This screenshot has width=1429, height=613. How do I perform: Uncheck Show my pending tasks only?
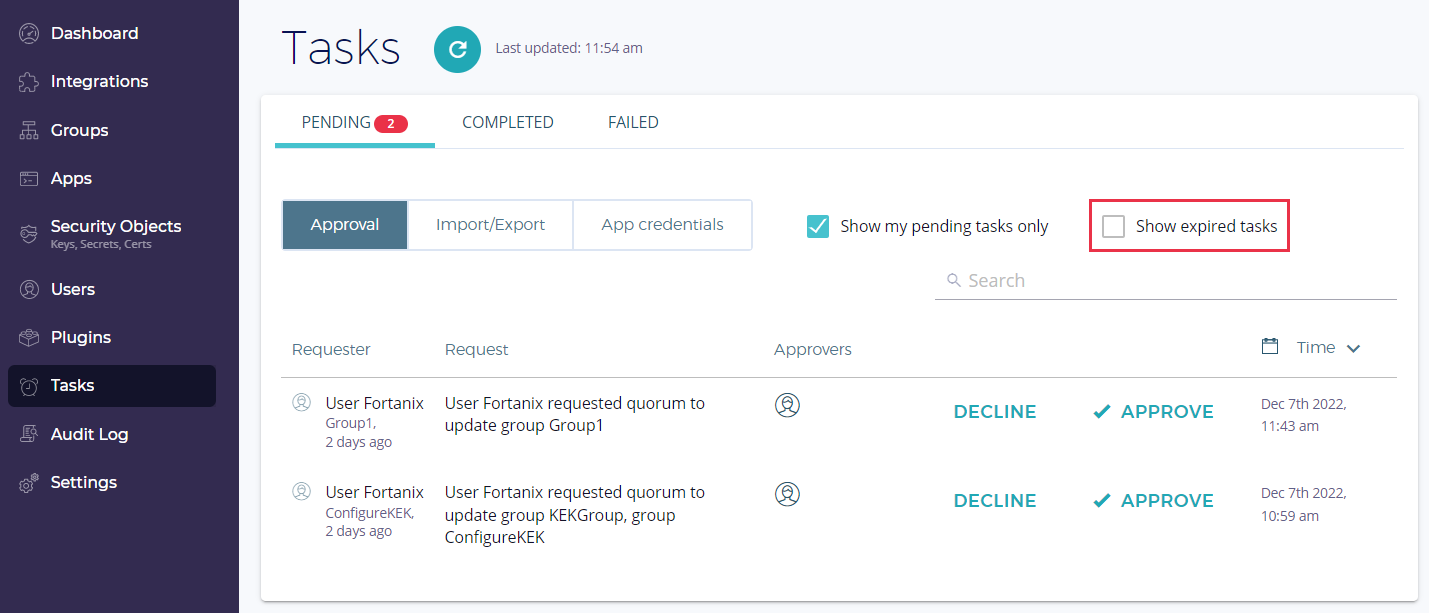point(818,226)
